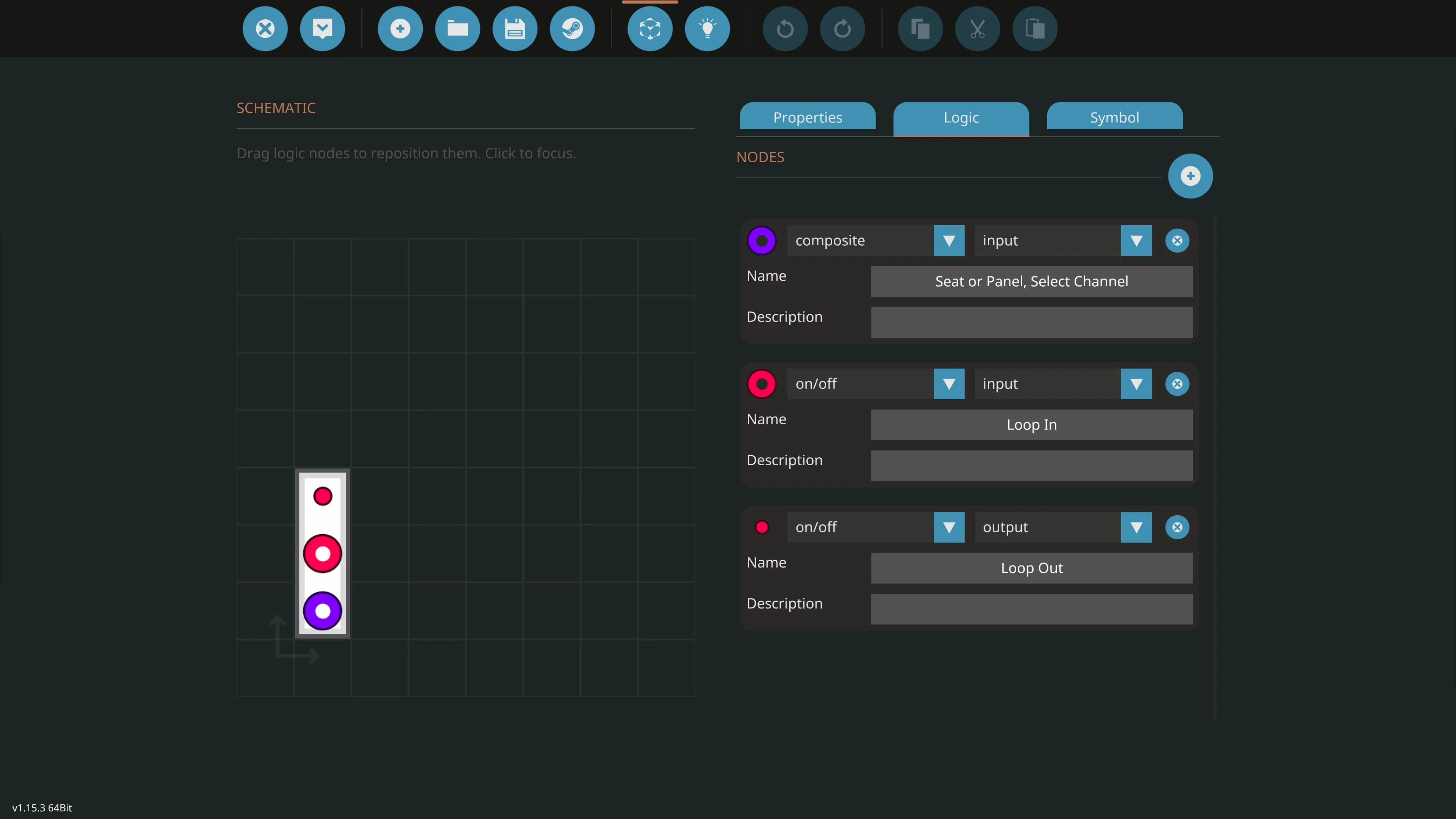1456x819 pixels.
Task: Expand the composite type dropdown
Action: click(x=948, y=241)
